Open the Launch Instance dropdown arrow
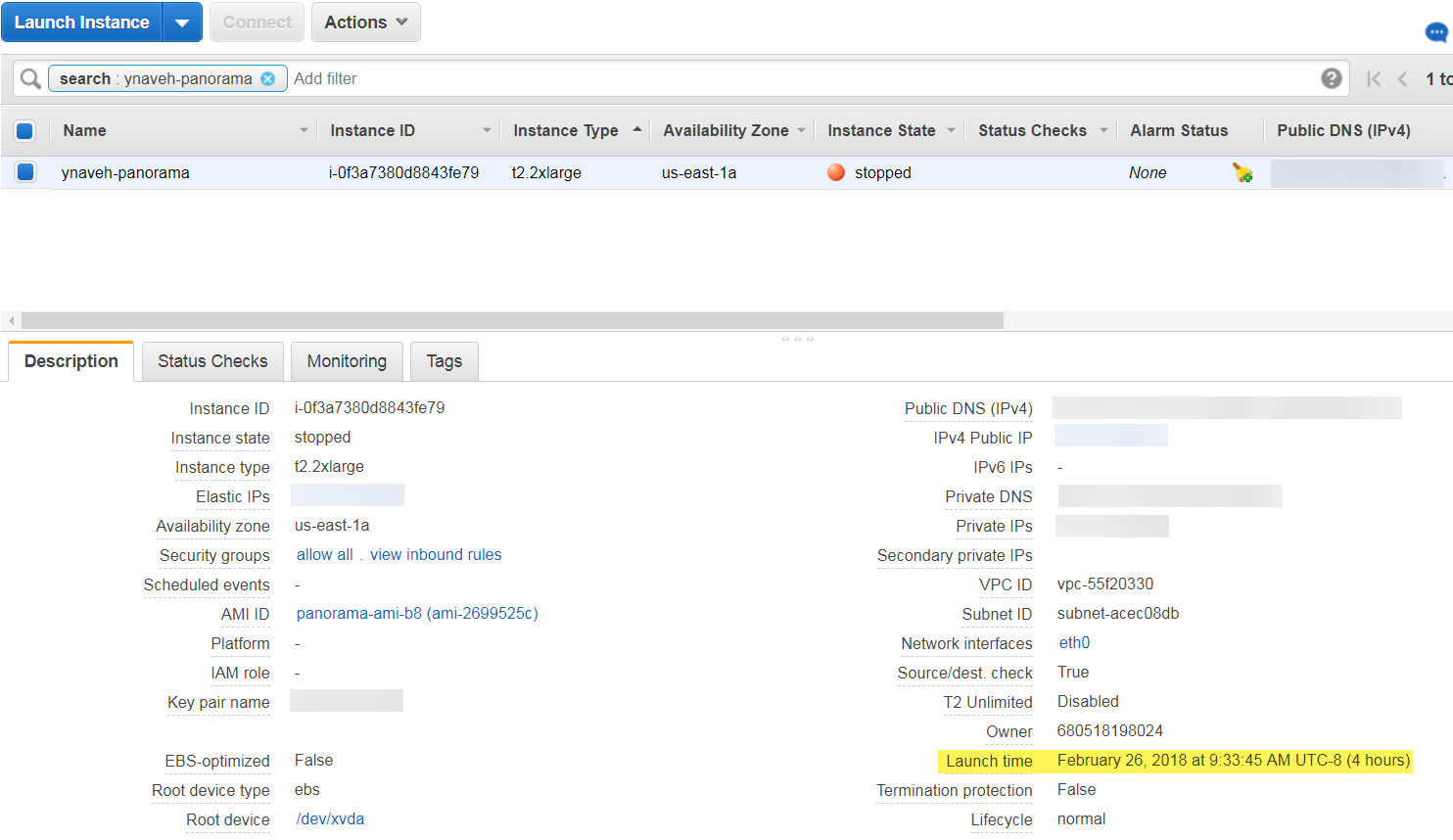 click(182, 23)
